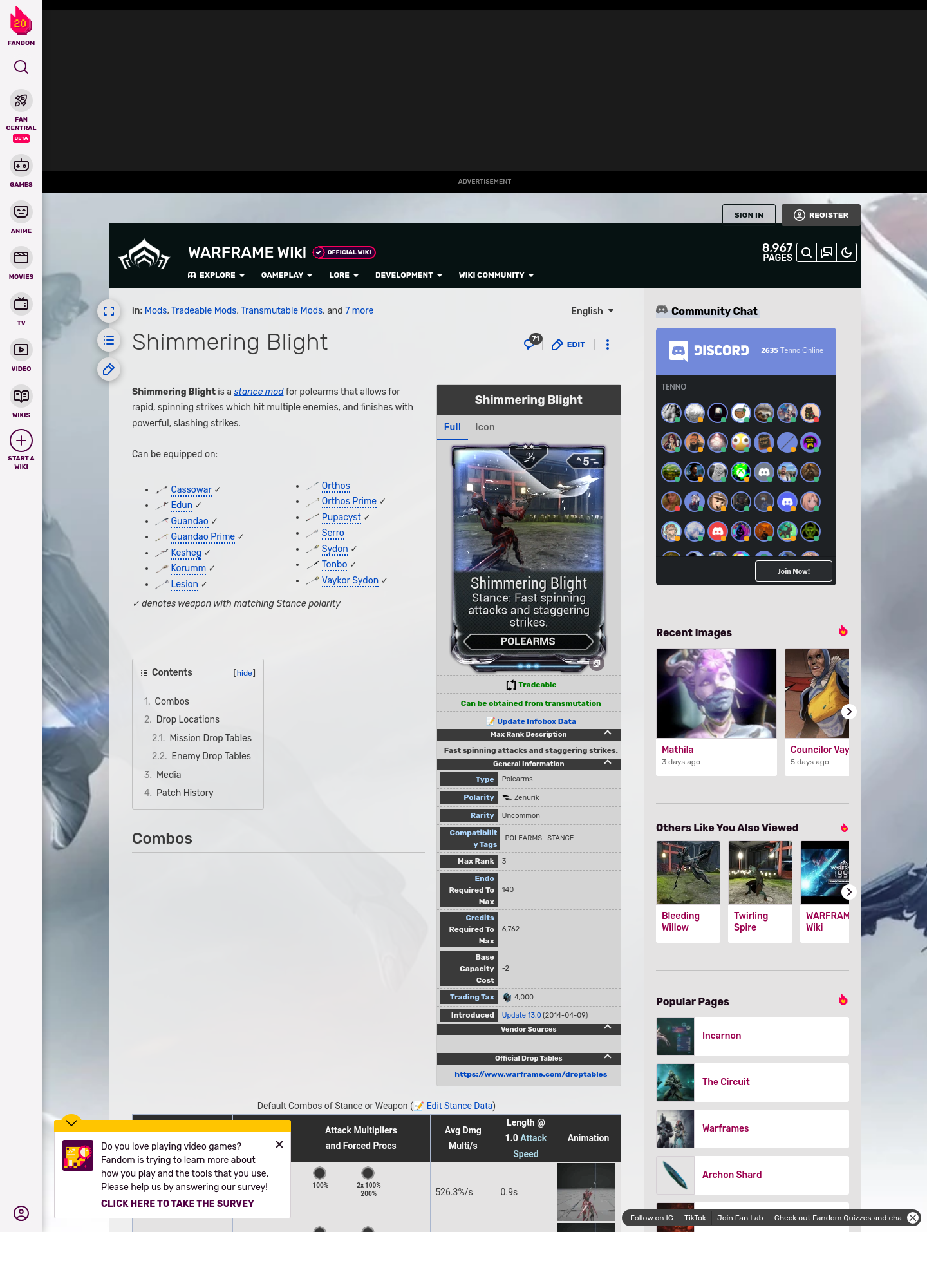Viewport: 927px width, 1288px height.
Task: Open the Vaykor Sydon weapon link
Action: (350, 580)
